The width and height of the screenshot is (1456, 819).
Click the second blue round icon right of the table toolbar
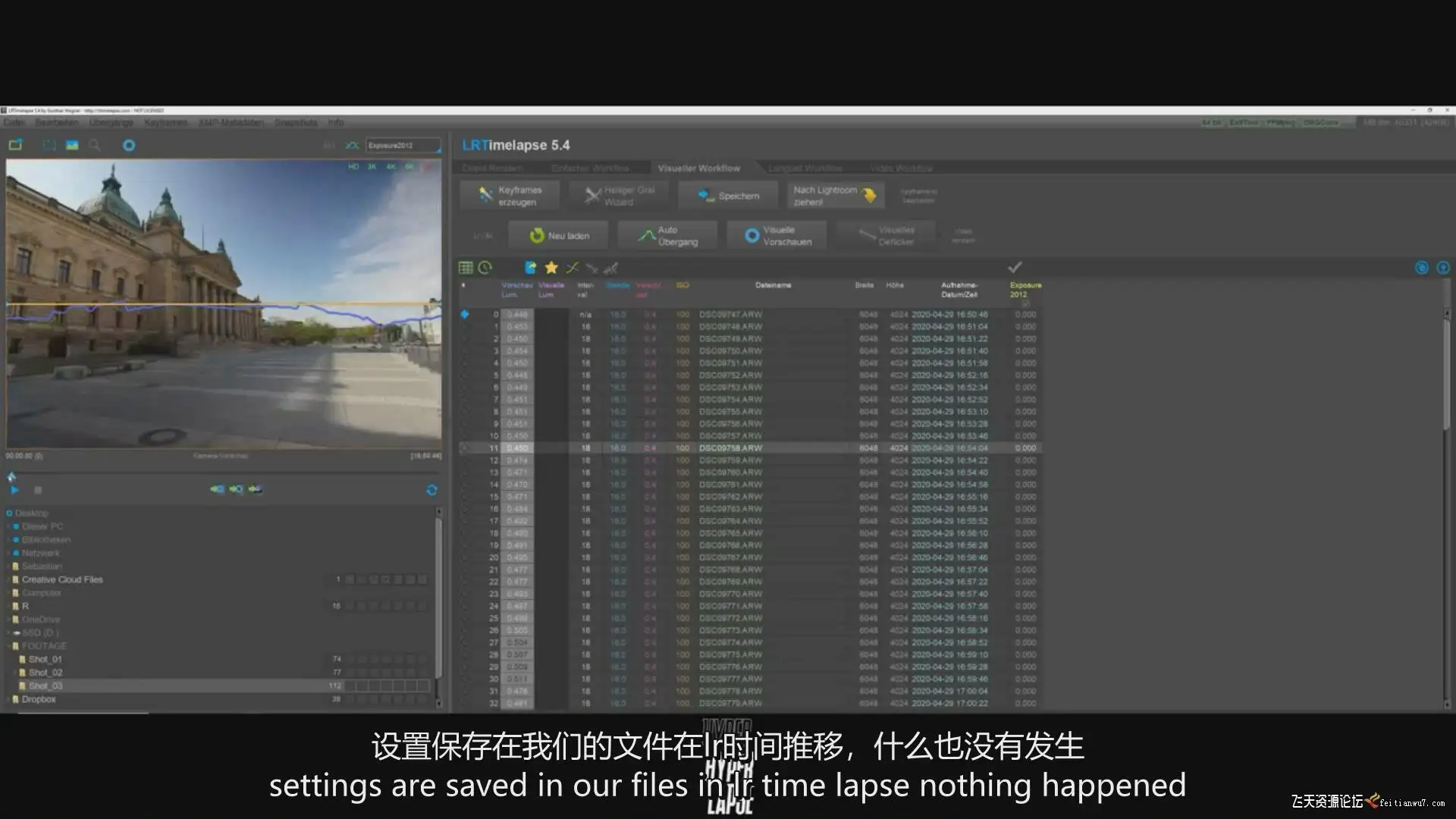[x=1443, y=268]
